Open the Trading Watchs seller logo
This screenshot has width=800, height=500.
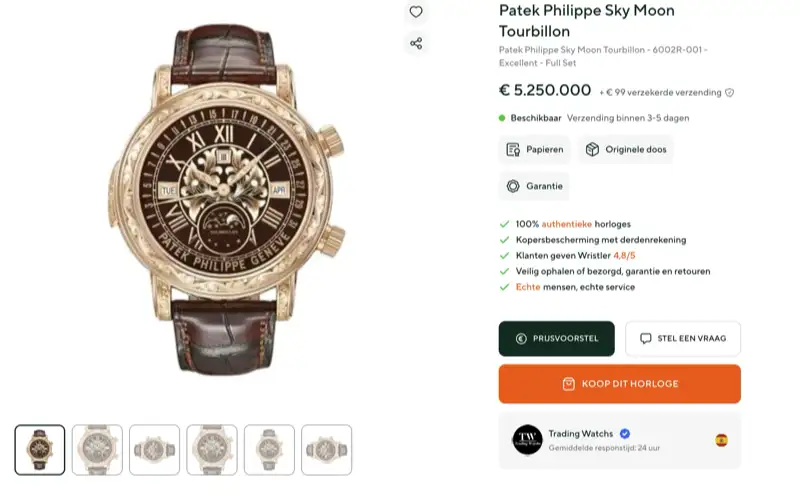tap(527, 439)
